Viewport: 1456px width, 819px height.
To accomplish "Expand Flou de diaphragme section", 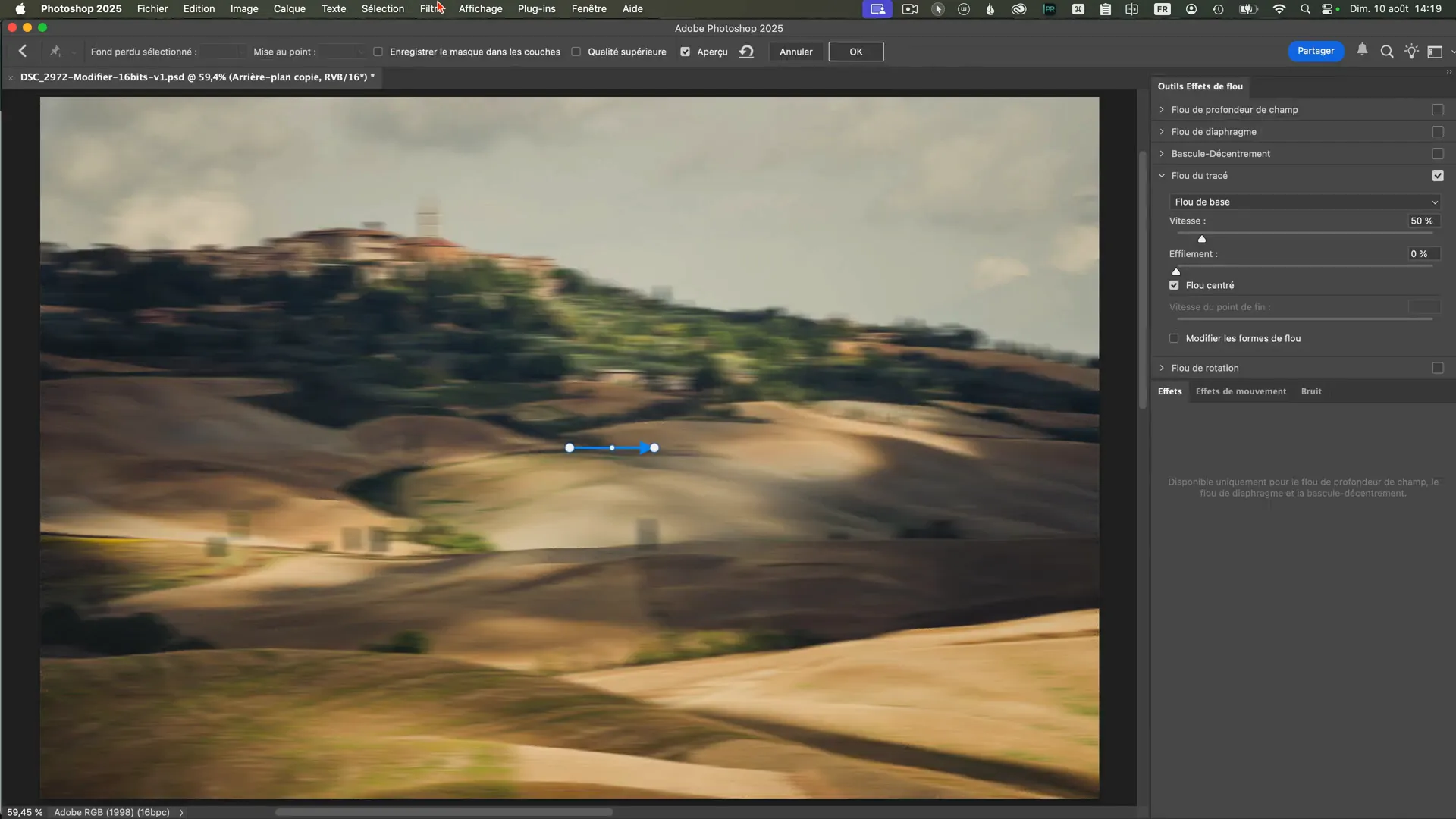I will pos(1161,131).
